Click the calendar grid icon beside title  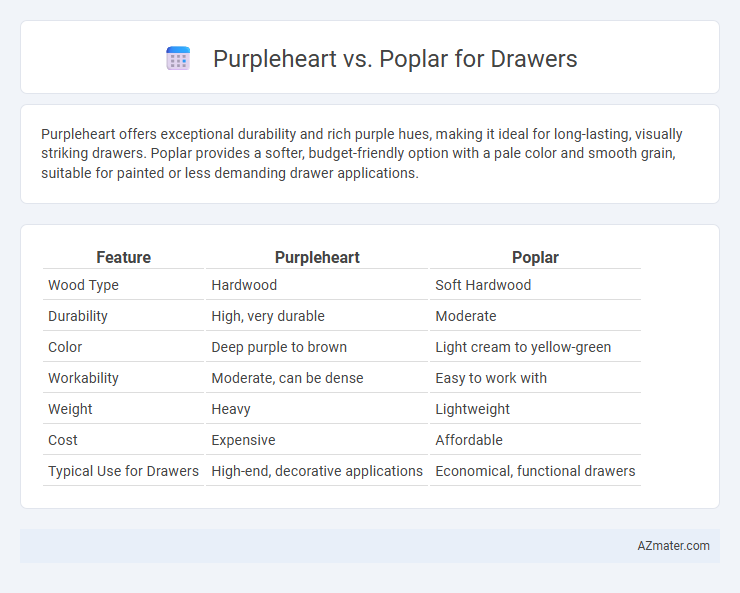[178, 58]
